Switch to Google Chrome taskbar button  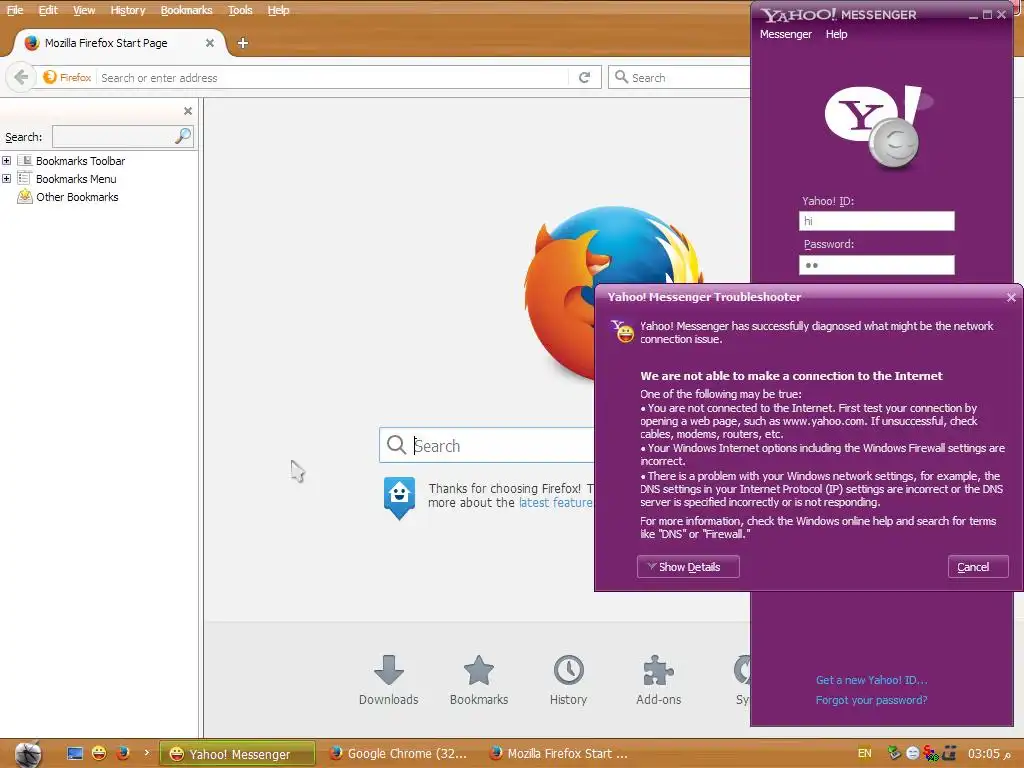point(399,754)
